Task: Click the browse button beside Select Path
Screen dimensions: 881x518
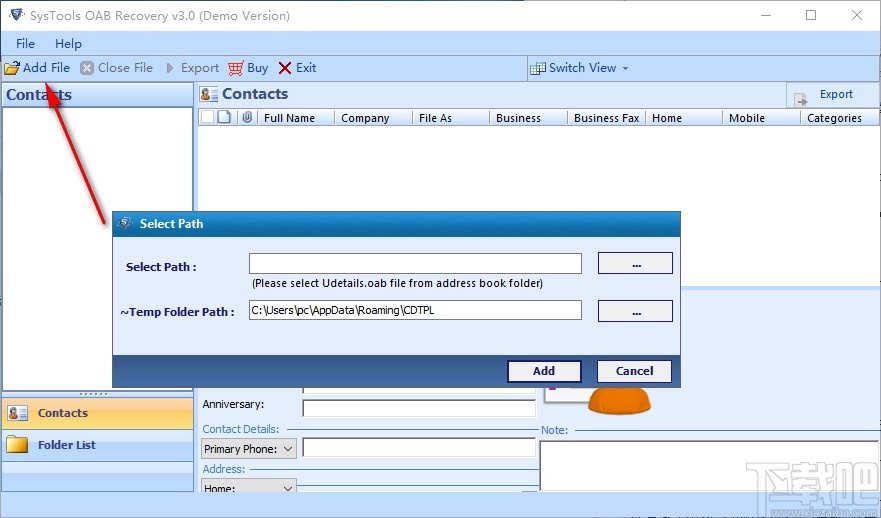Action: [635, 263]
